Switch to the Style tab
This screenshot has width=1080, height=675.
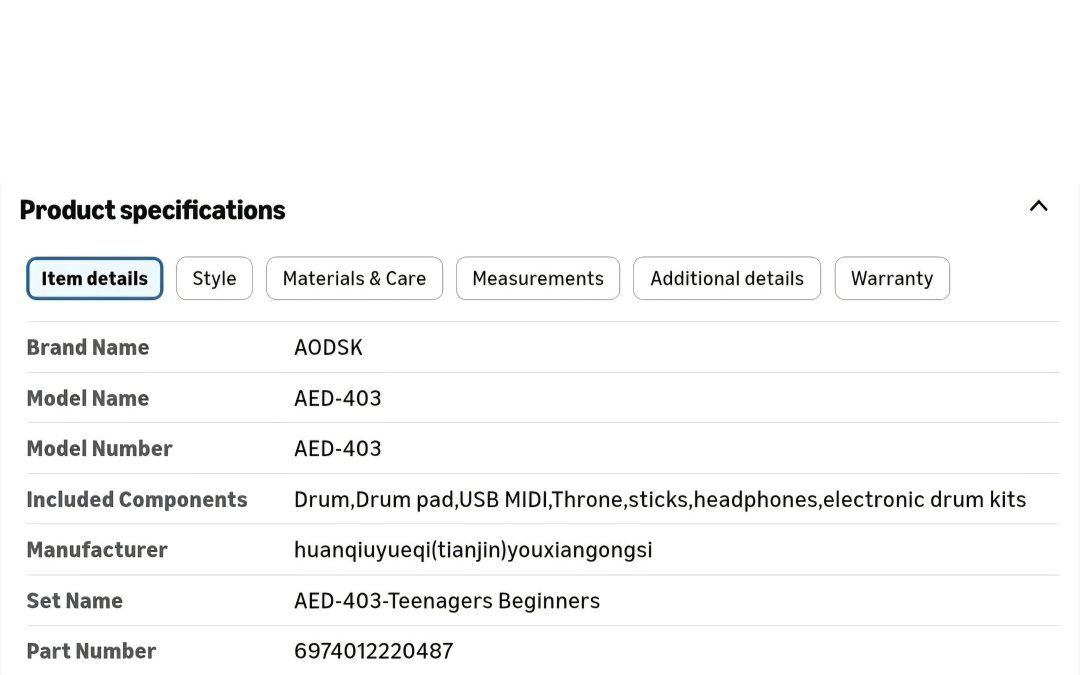pos(214,279)
